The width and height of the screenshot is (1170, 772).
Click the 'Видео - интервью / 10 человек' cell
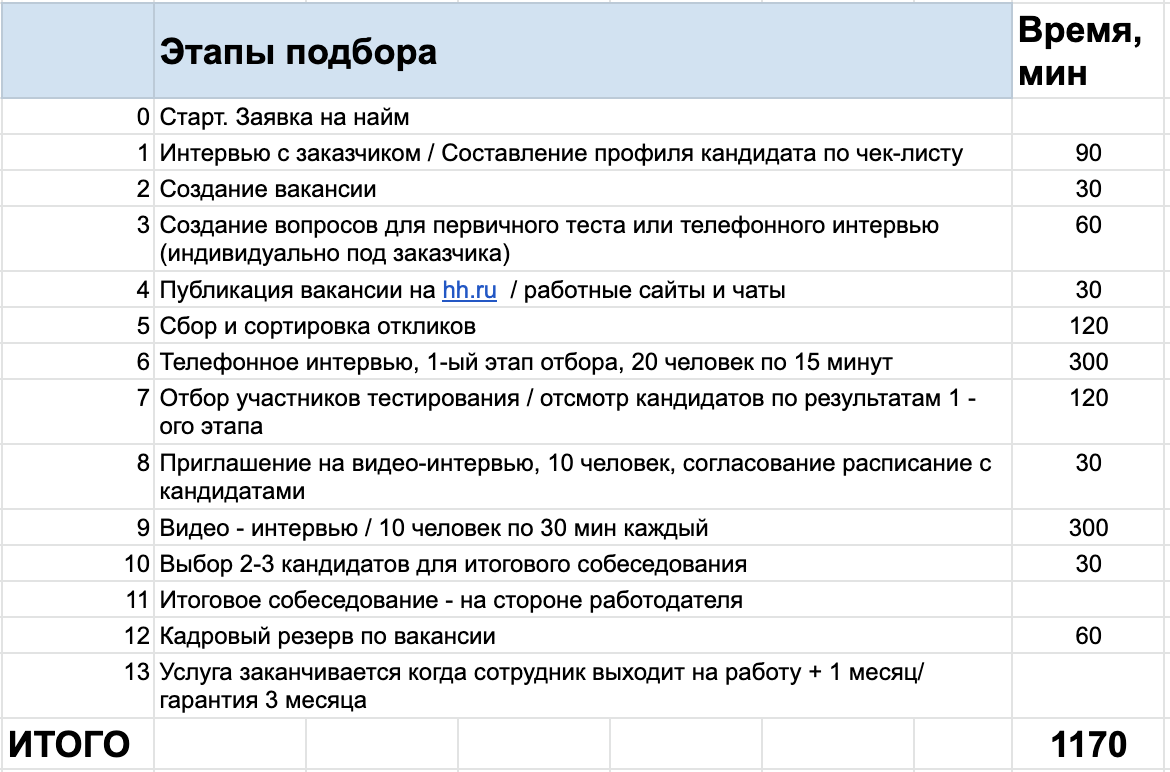click(434, 528)
